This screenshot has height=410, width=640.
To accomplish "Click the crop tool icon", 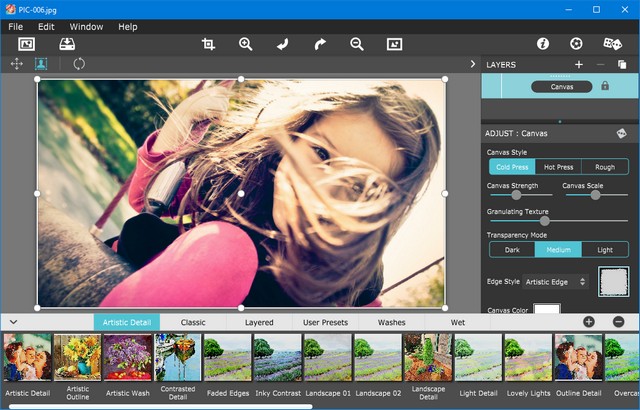I will pos(208,44).
